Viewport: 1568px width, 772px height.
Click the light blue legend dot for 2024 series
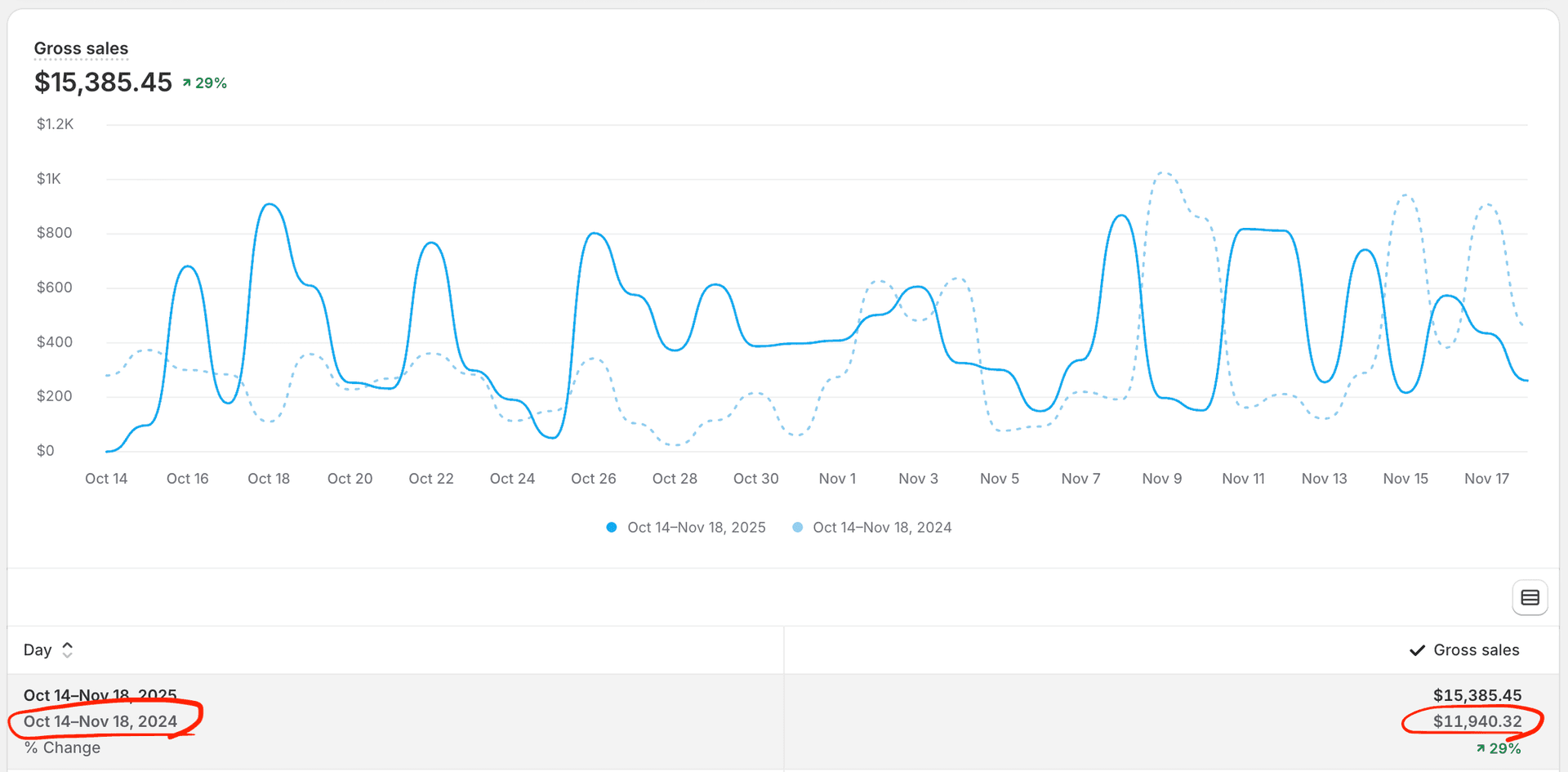[797, 527]
